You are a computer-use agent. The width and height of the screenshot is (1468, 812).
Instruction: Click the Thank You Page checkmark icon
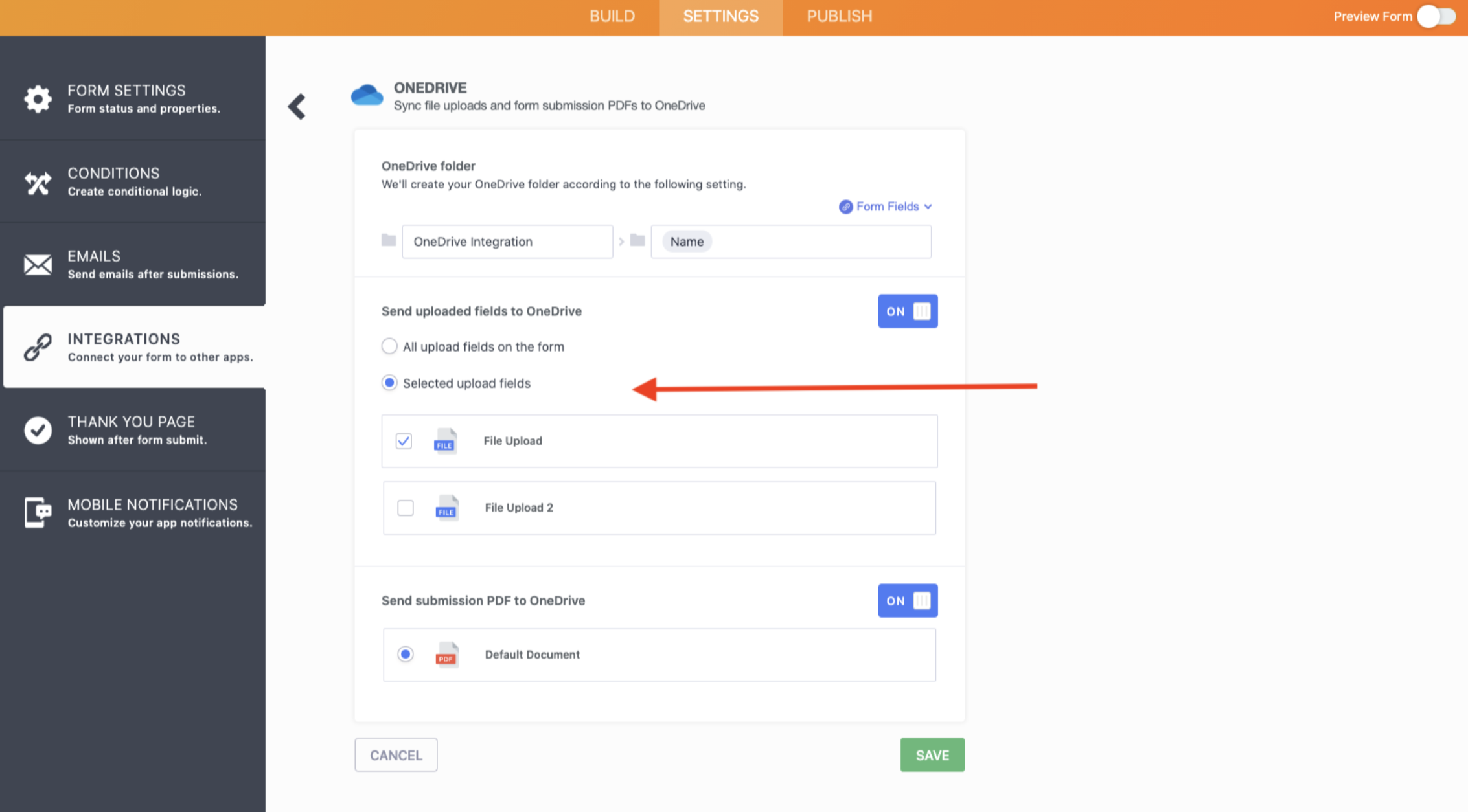tap(38, 430)
